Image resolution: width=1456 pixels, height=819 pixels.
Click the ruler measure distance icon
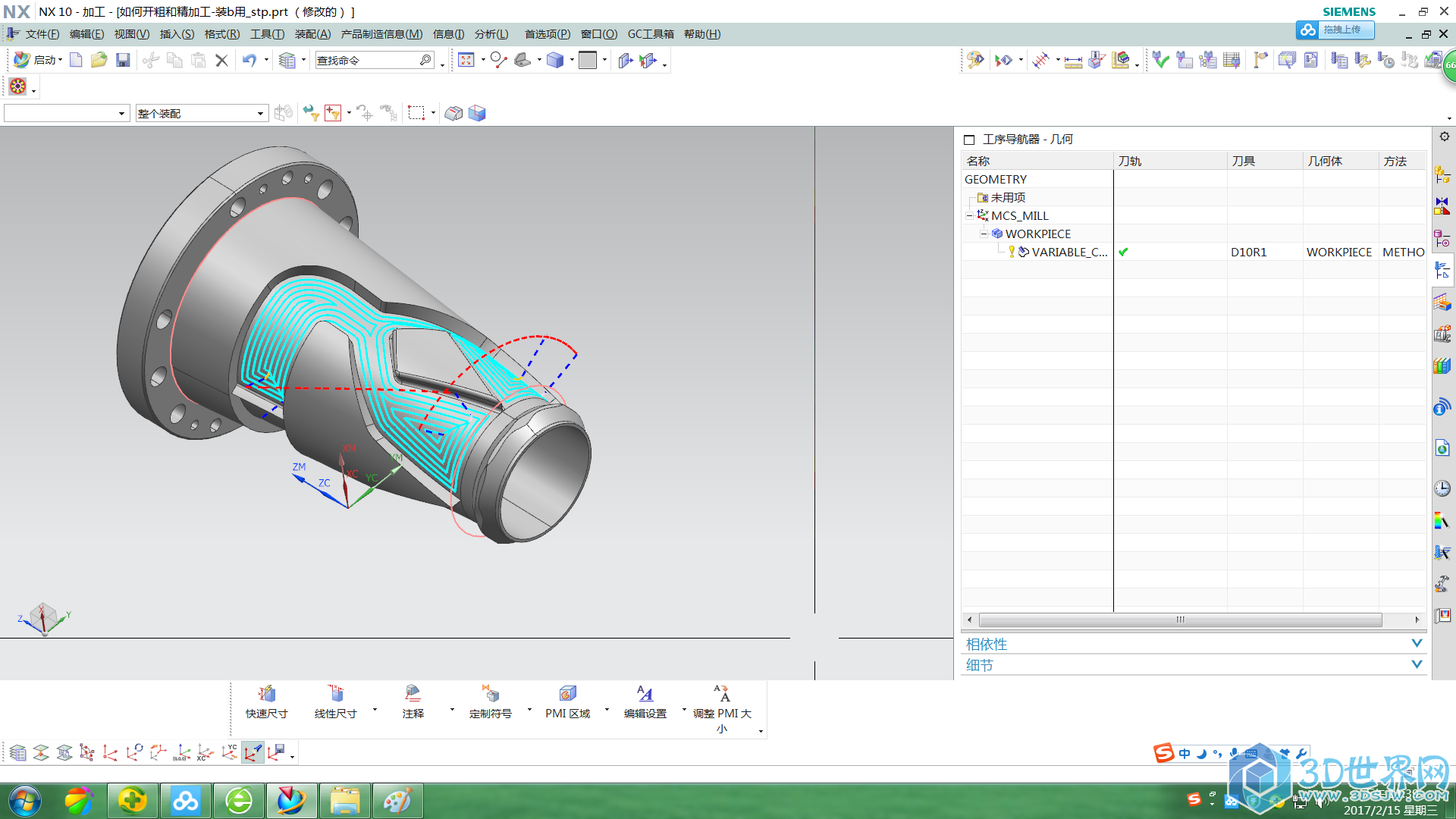point(1073,61)
